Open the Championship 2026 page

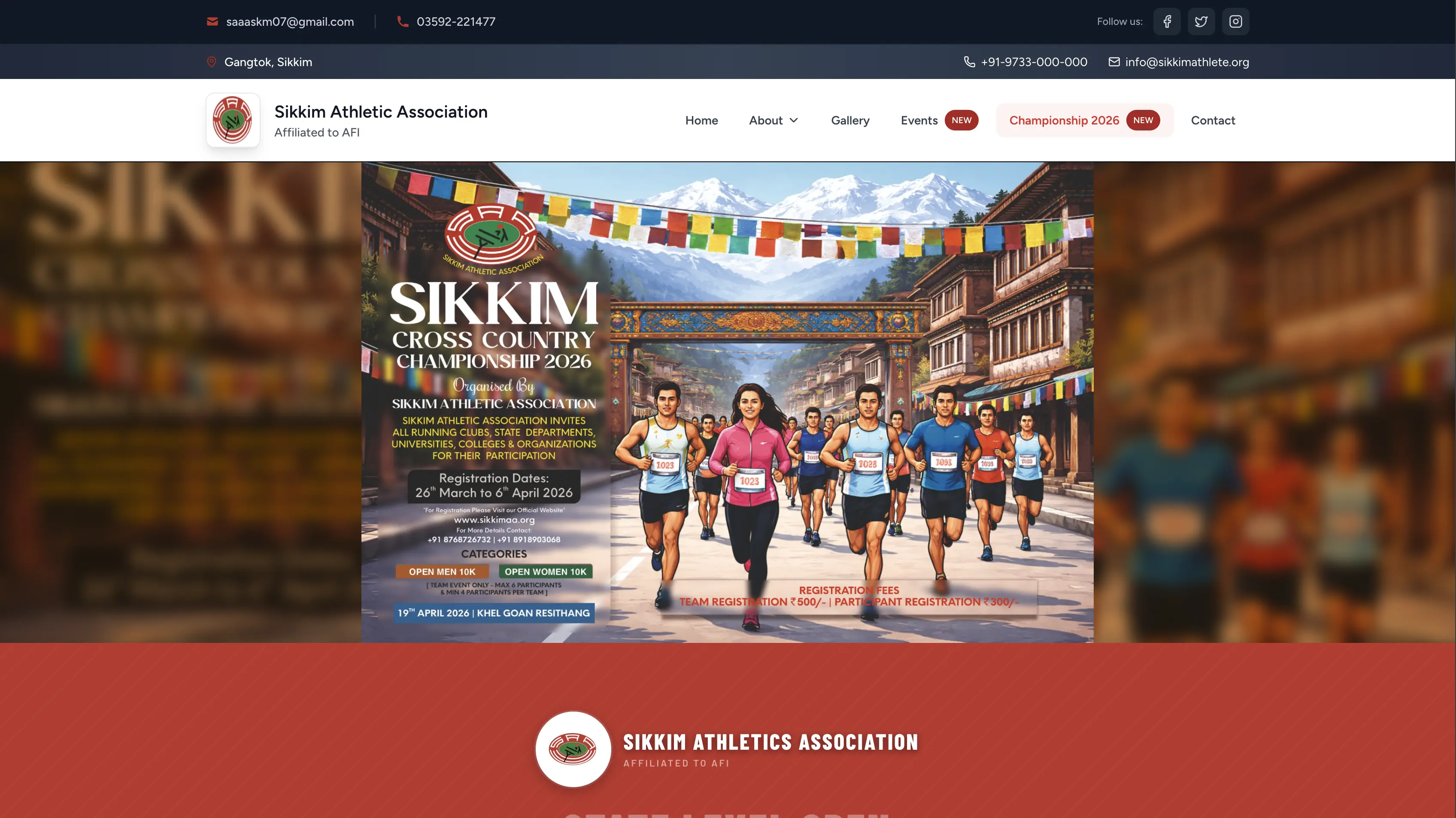[1084, 121]
